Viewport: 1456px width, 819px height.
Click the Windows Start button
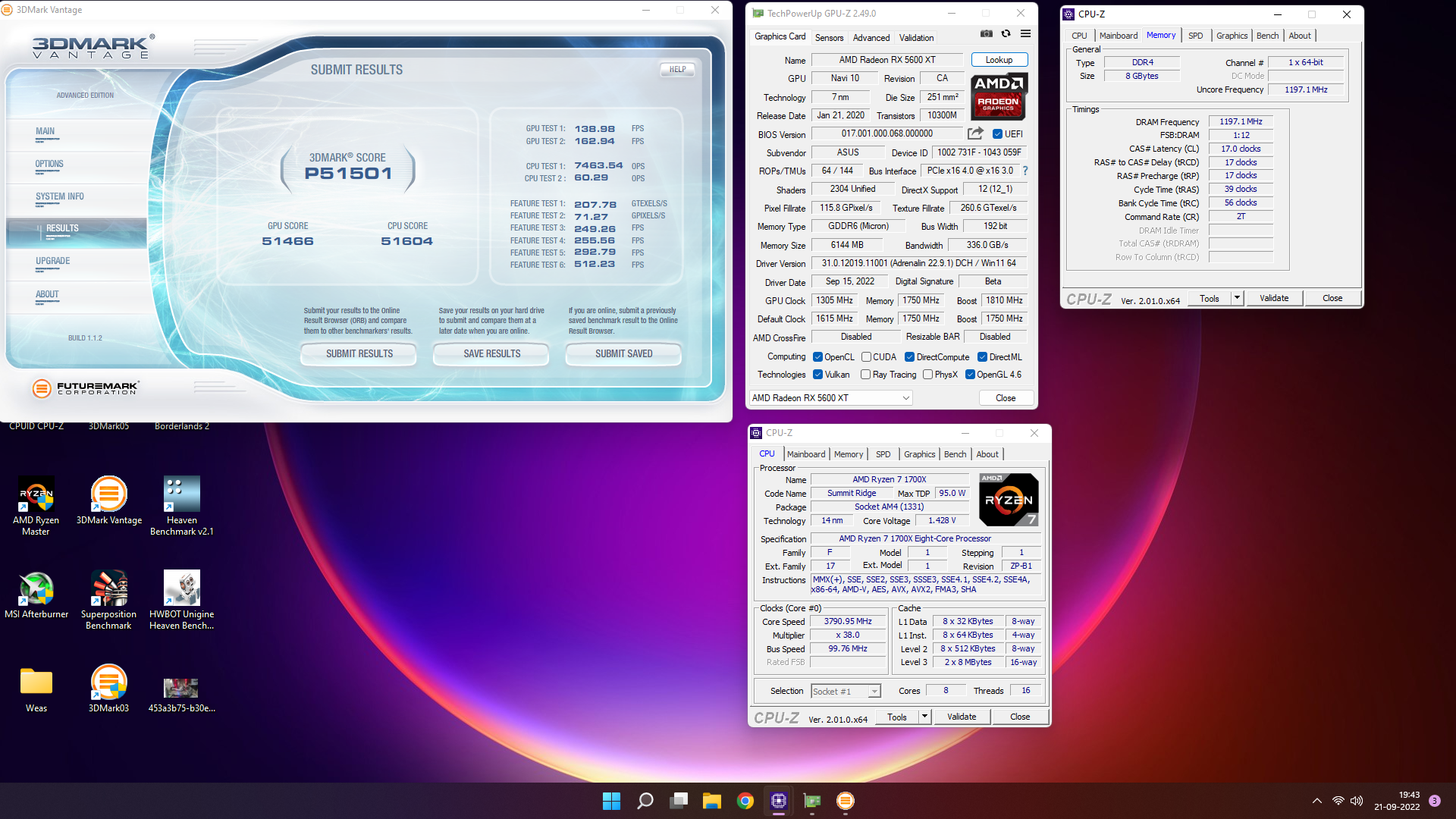[x=611, y=801]
